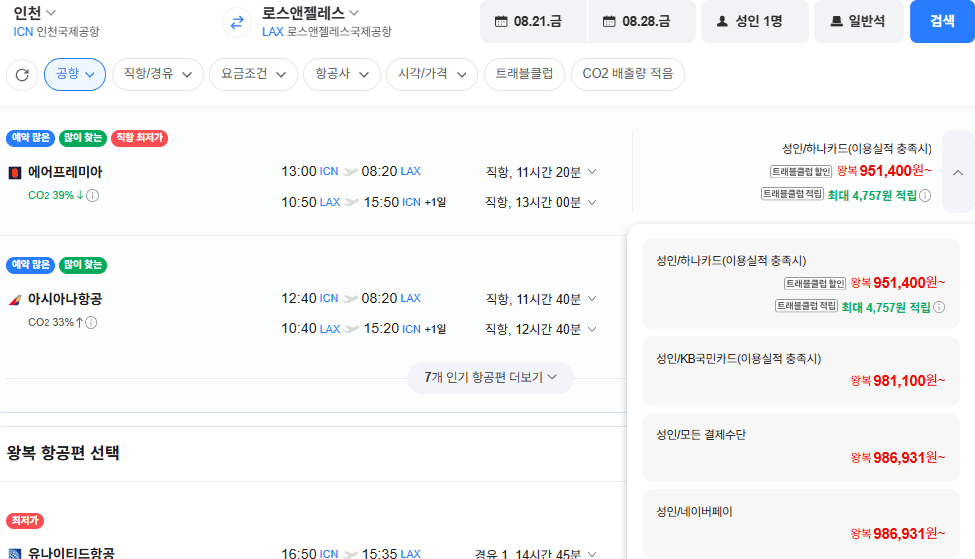Open the 요금조건 filter dropdown
975x559 pixels.
tap(254, 75)
